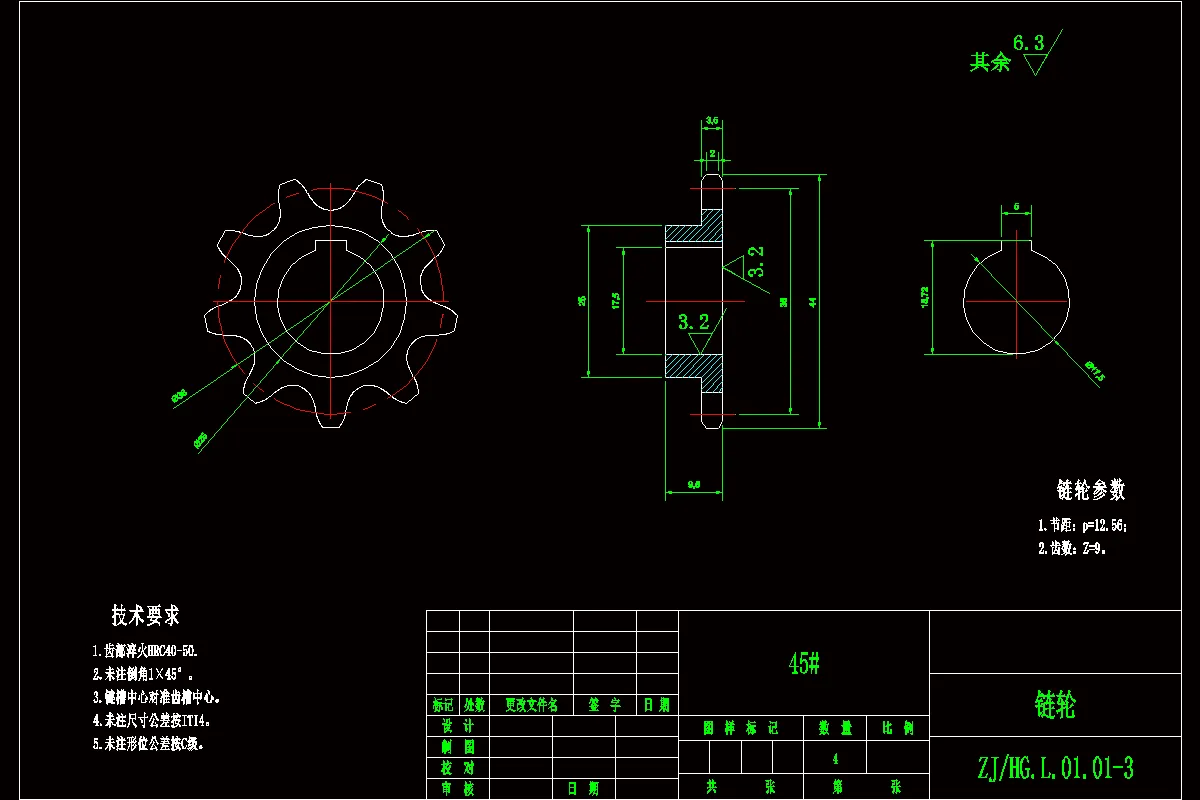The height and width of the screenshot is (800, 1200).
Task: Click the '签字' title block cell
Action: tap(605, 705)
